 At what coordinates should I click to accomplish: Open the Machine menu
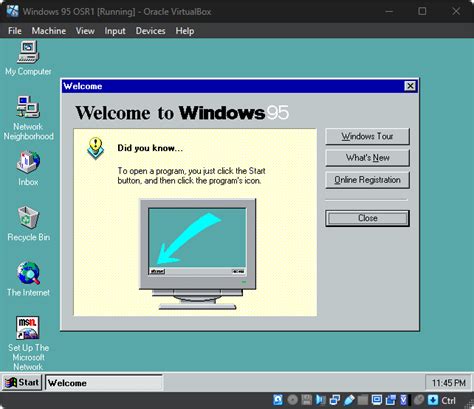(49, 31)
